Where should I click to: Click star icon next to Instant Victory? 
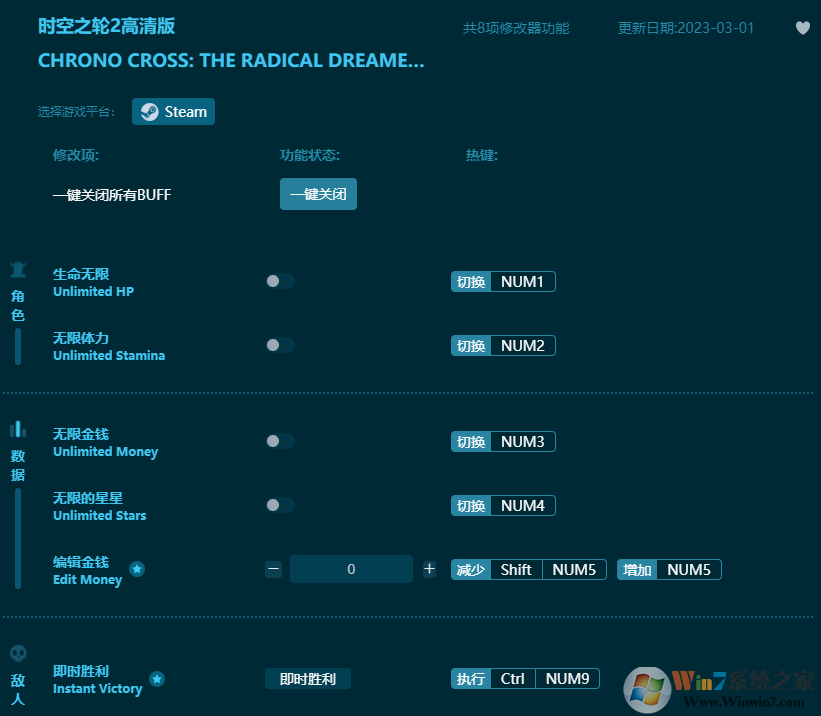(157, 679)
